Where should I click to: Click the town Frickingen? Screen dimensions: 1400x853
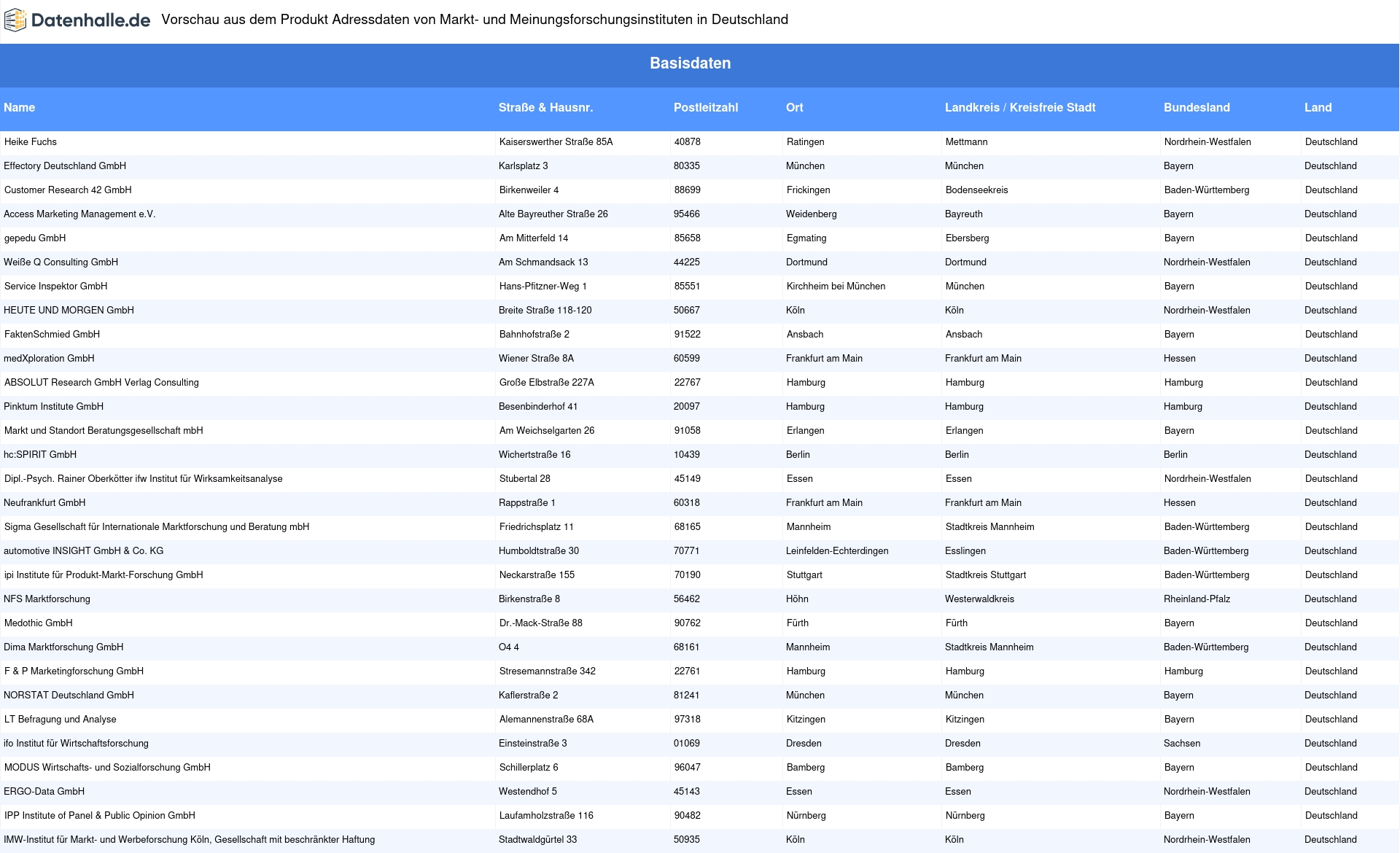coord(808,190)
